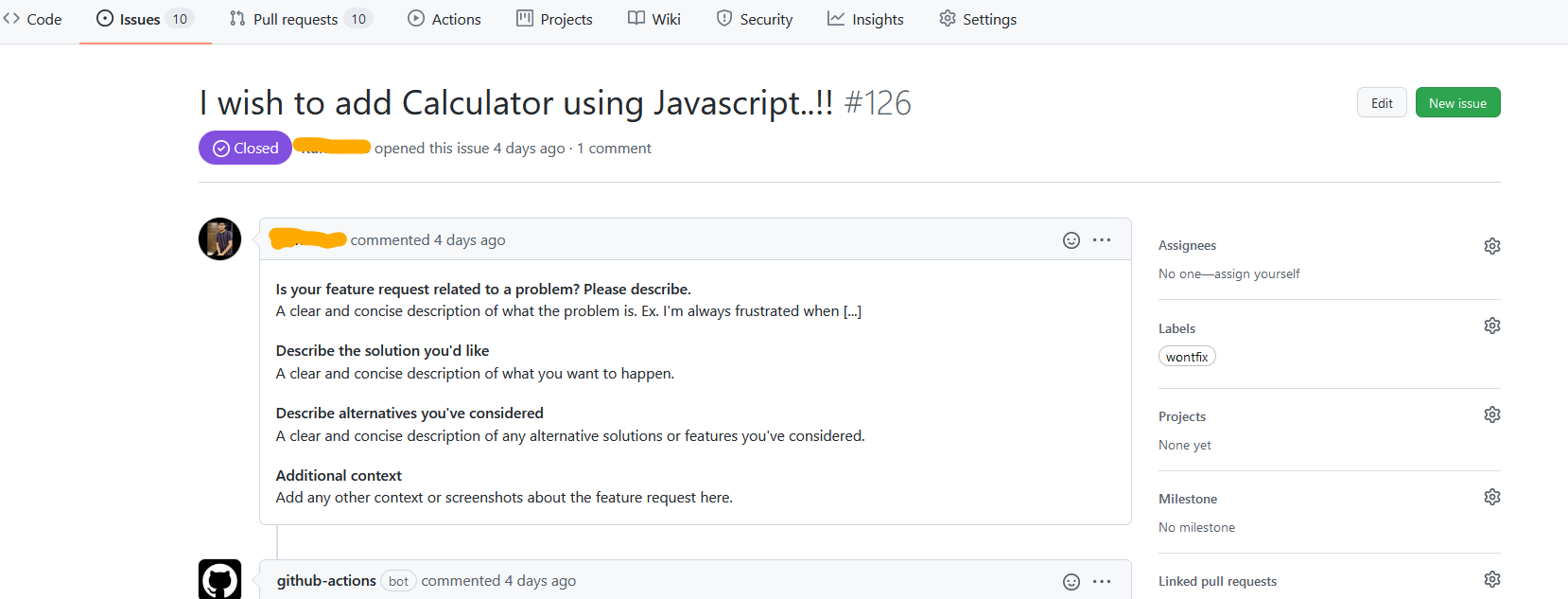Click the issue number #126

[878, 103]
